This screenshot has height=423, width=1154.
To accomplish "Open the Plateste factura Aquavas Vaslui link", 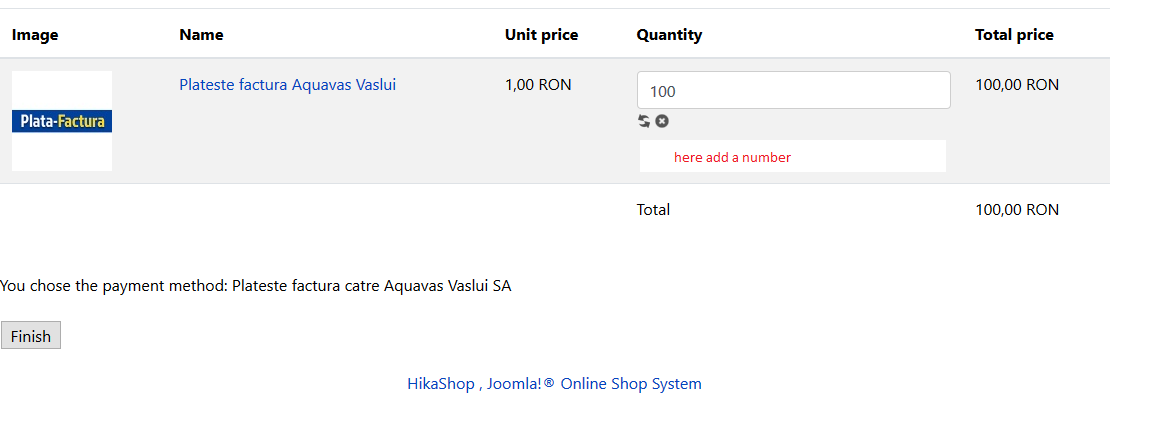I will (x=287, y=85).
